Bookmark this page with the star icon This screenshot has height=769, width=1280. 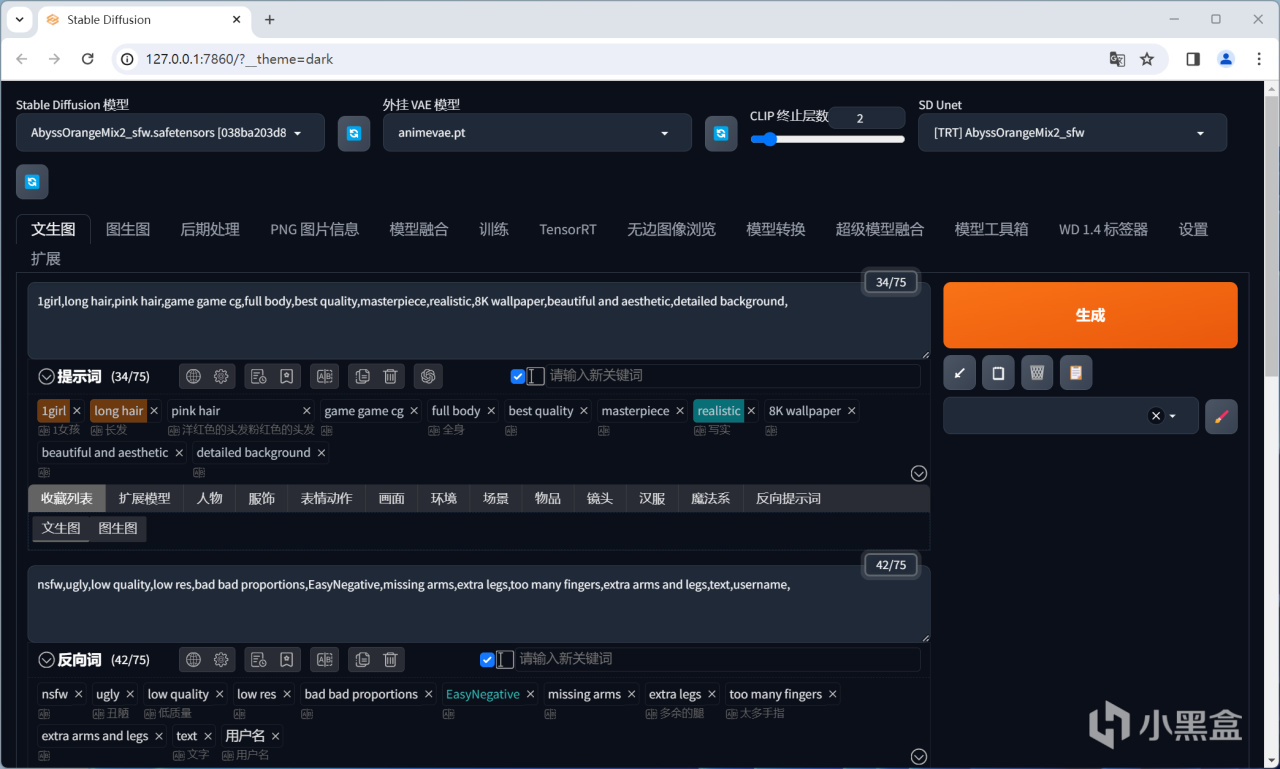tap(1147, 59)
